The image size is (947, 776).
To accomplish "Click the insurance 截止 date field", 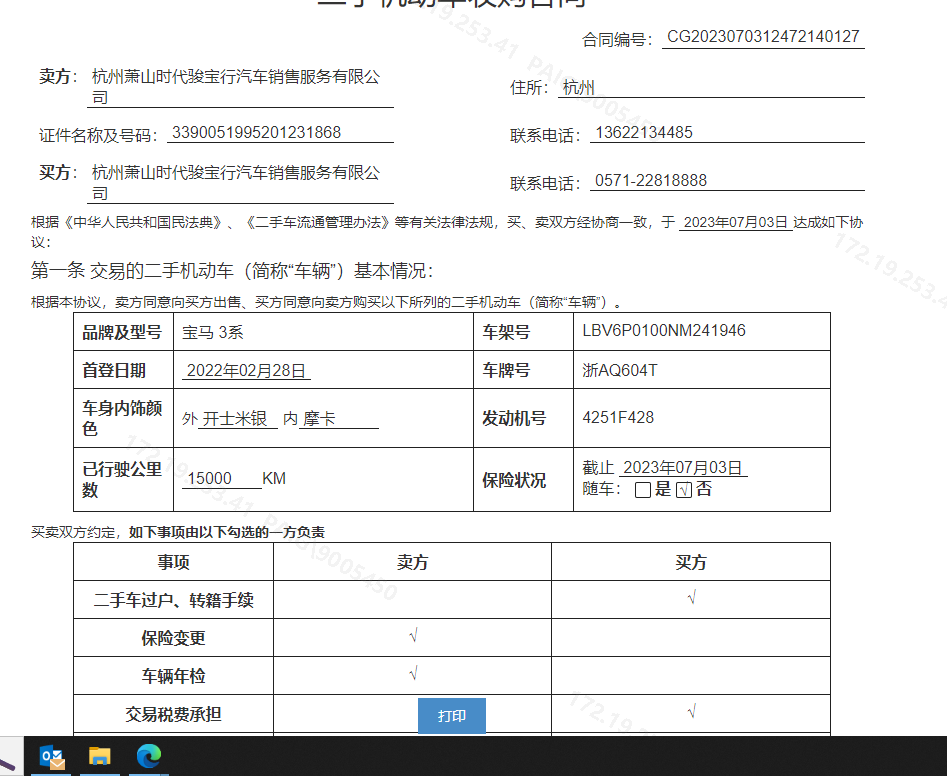I will click(x=683, y=467).
